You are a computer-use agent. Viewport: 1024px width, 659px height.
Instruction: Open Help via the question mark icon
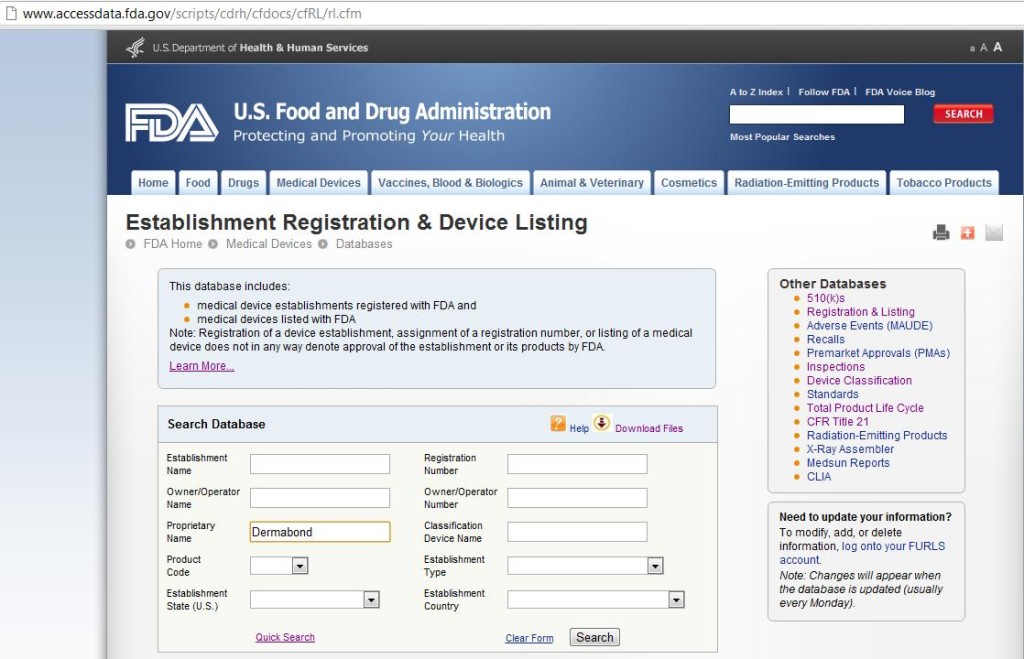point(558,424)
